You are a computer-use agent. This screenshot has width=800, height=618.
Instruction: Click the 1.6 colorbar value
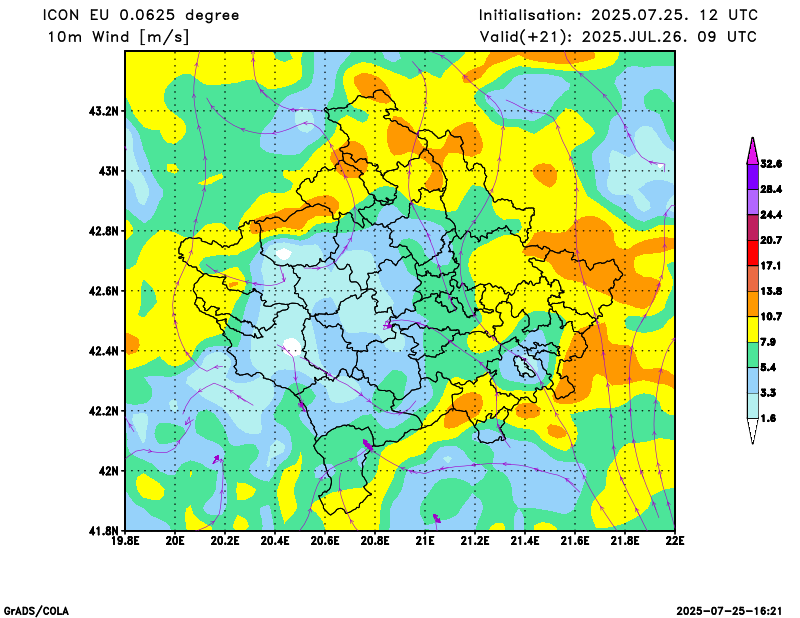768,418
